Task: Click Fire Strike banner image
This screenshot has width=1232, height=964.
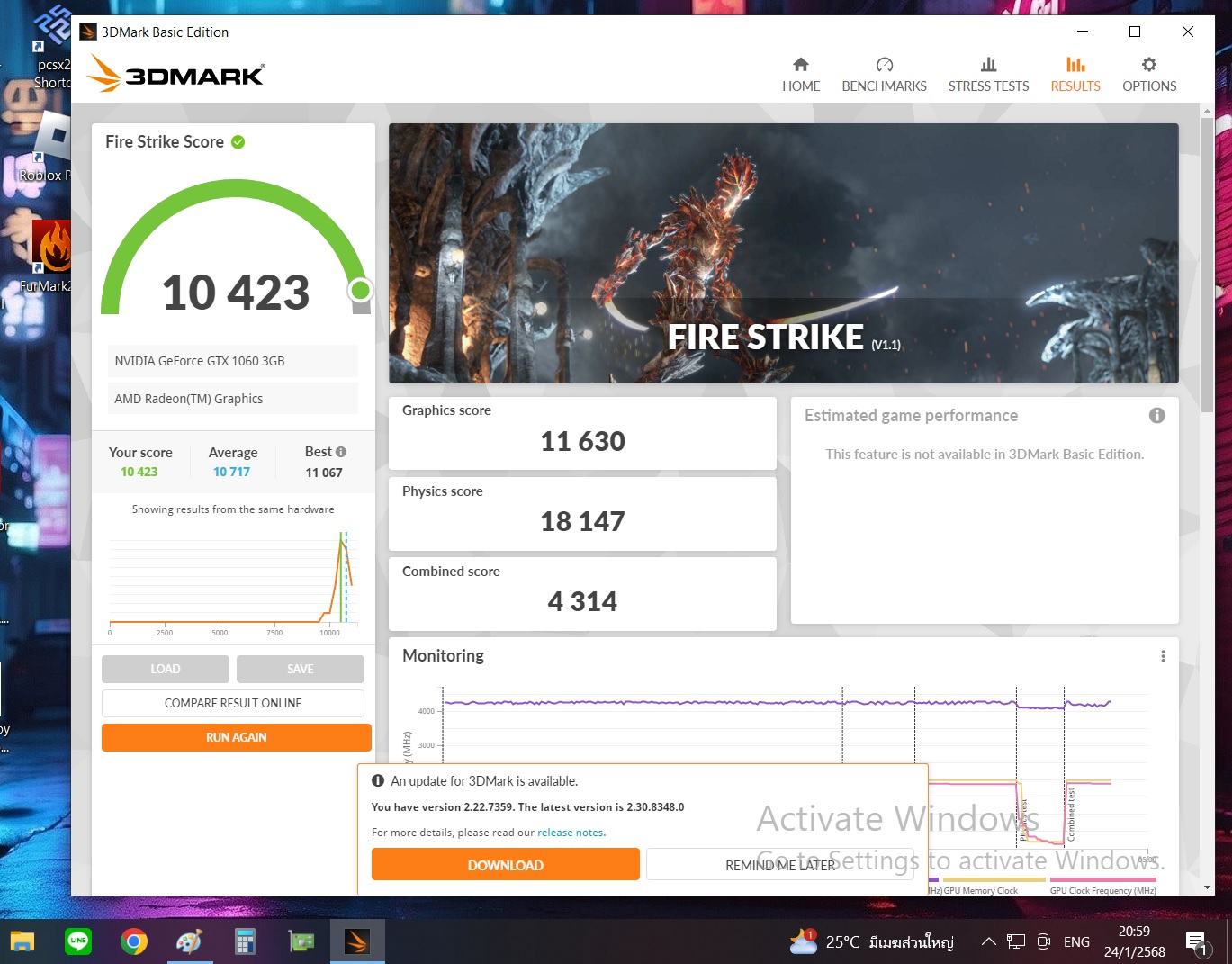Action: point(783,253)
